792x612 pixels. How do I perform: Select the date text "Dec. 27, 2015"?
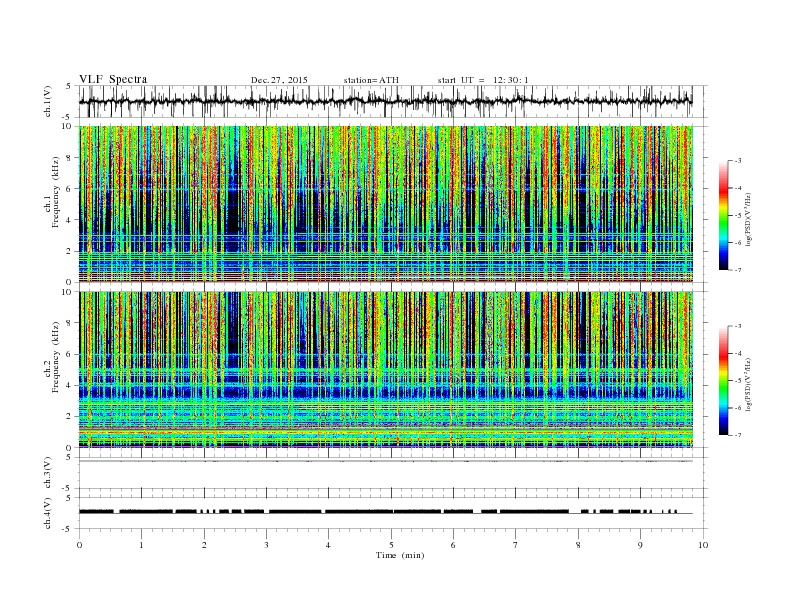[x=279, y=80]
